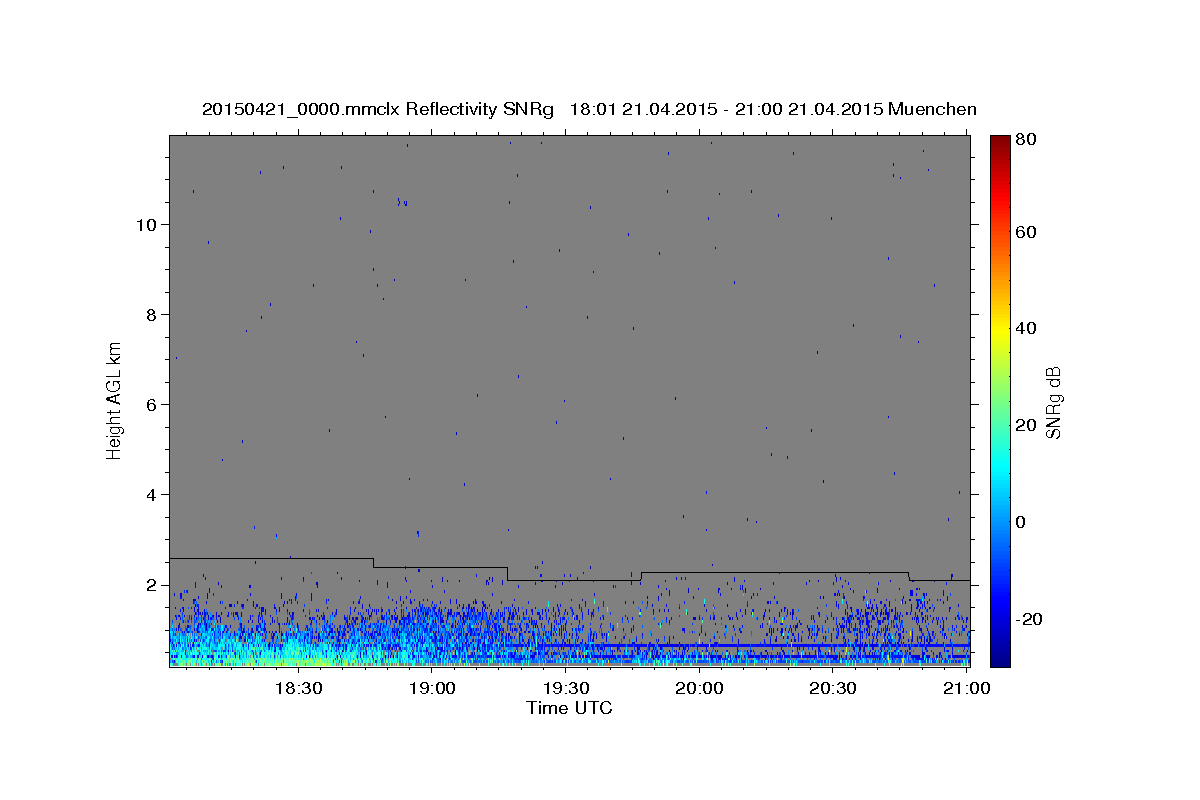Click the colorbar value 40
Viewport: 1200px width, 800px height.
pos(1027,328)
